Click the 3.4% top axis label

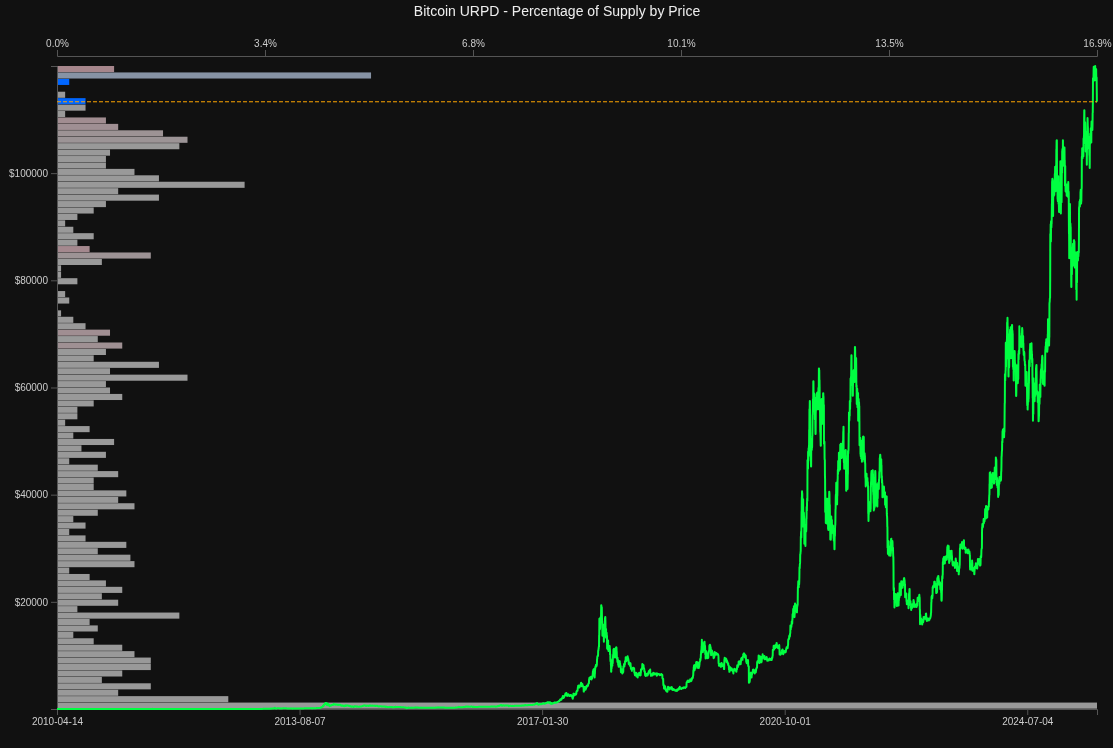pyautogui.click(x=265, y=43)
